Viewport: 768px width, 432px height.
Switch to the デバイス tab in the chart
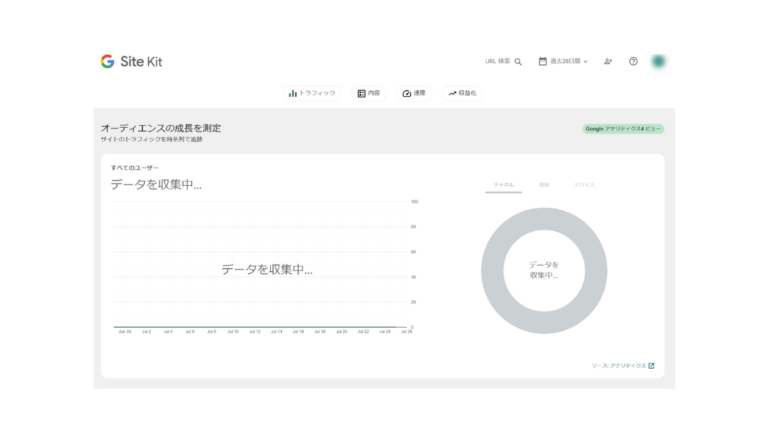[x=584, y=185]
